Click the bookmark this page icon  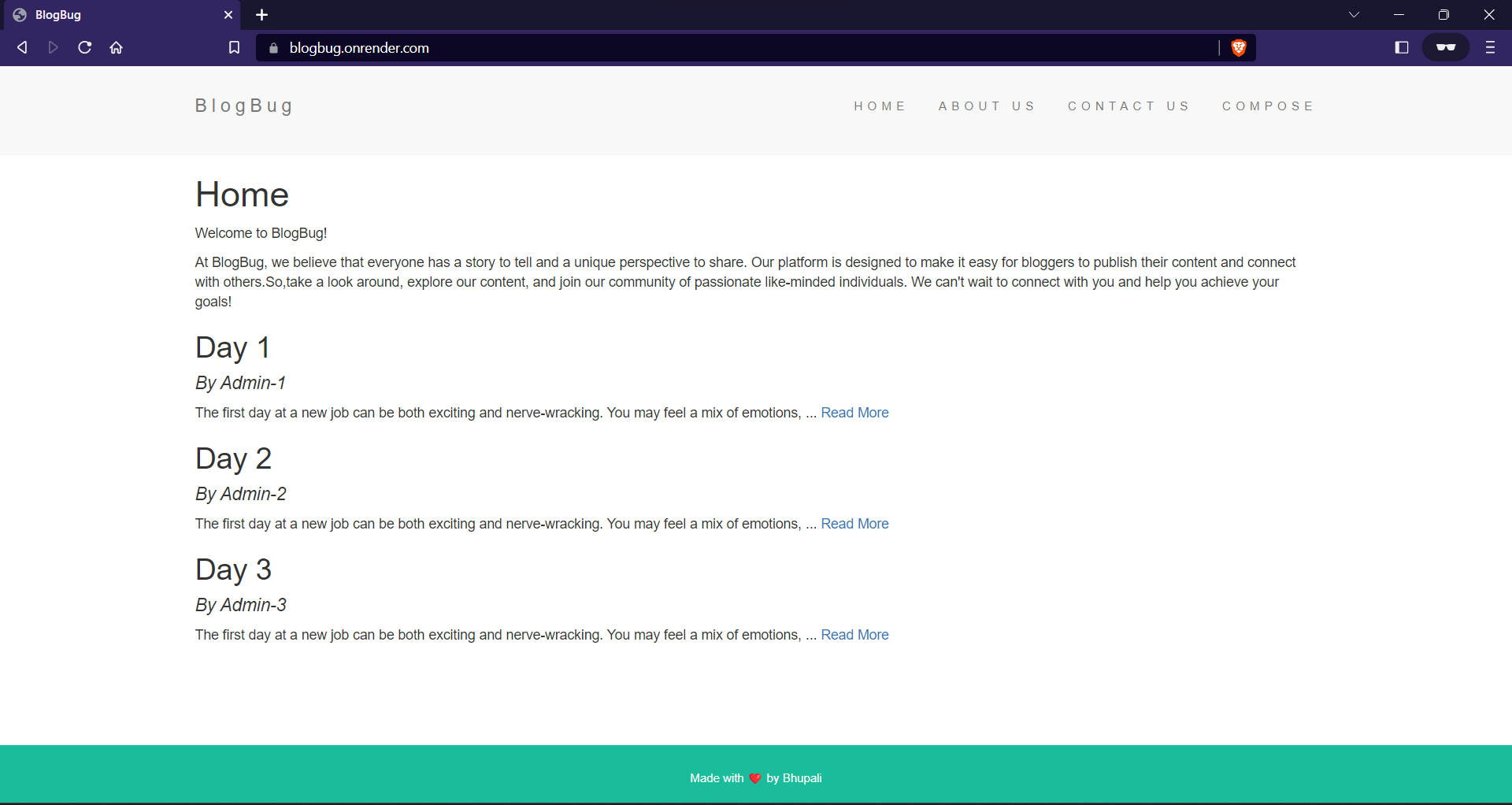click(234, 48)
